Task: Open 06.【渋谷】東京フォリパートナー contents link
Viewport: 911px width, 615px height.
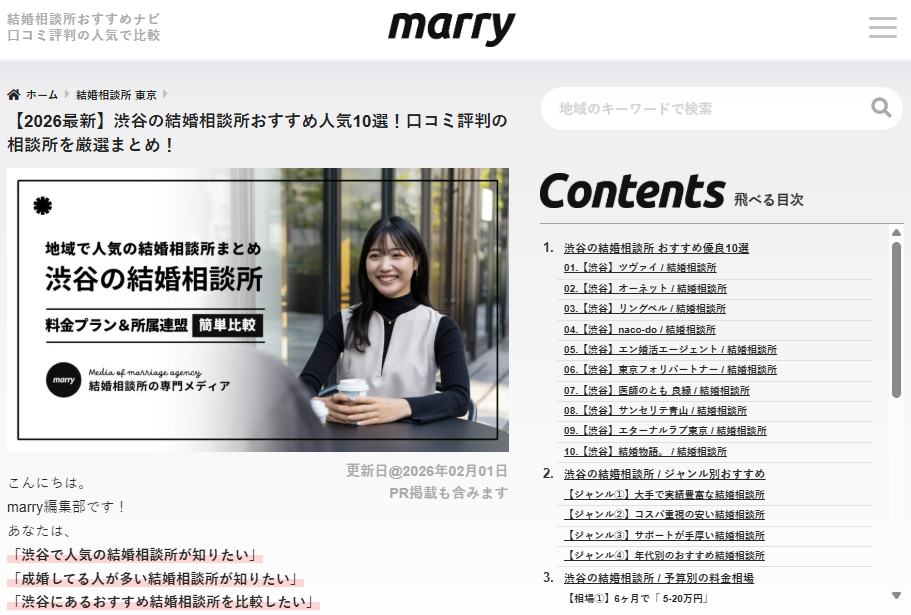Action: [x=670, y=370]
